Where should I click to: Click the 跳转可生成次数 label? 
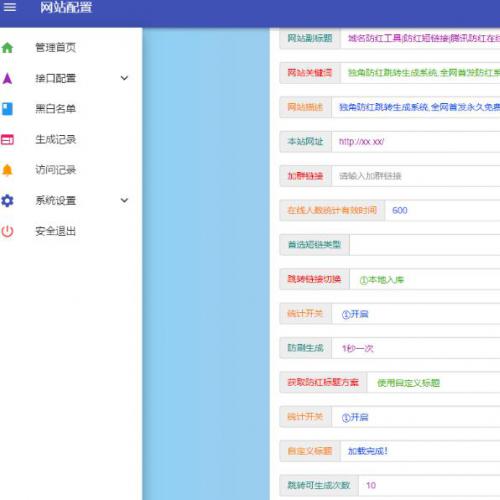click(319, 485)
